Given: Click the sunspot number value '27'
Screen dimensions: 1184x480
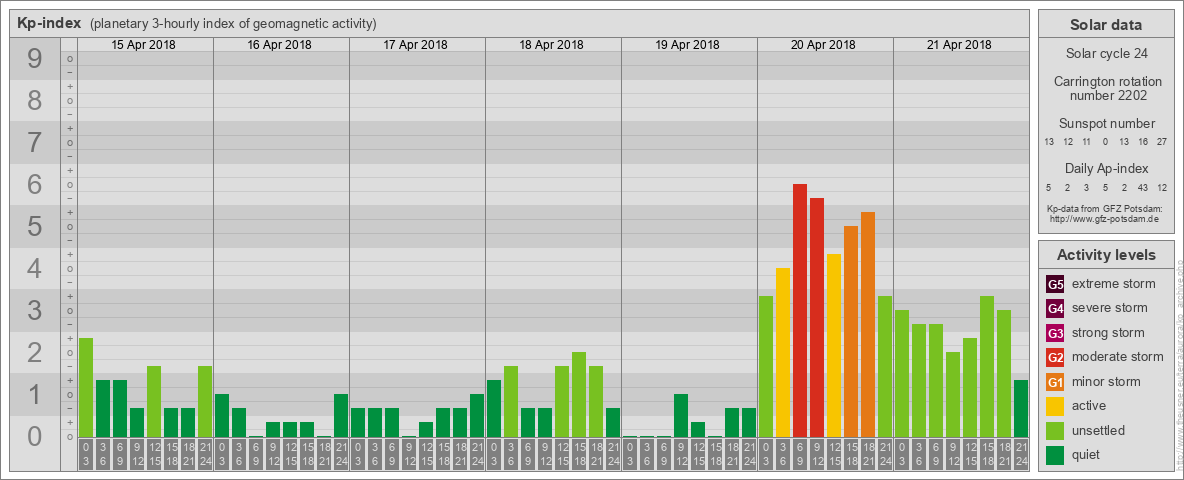Looking at the screenshot, I should coord(1161,142).
